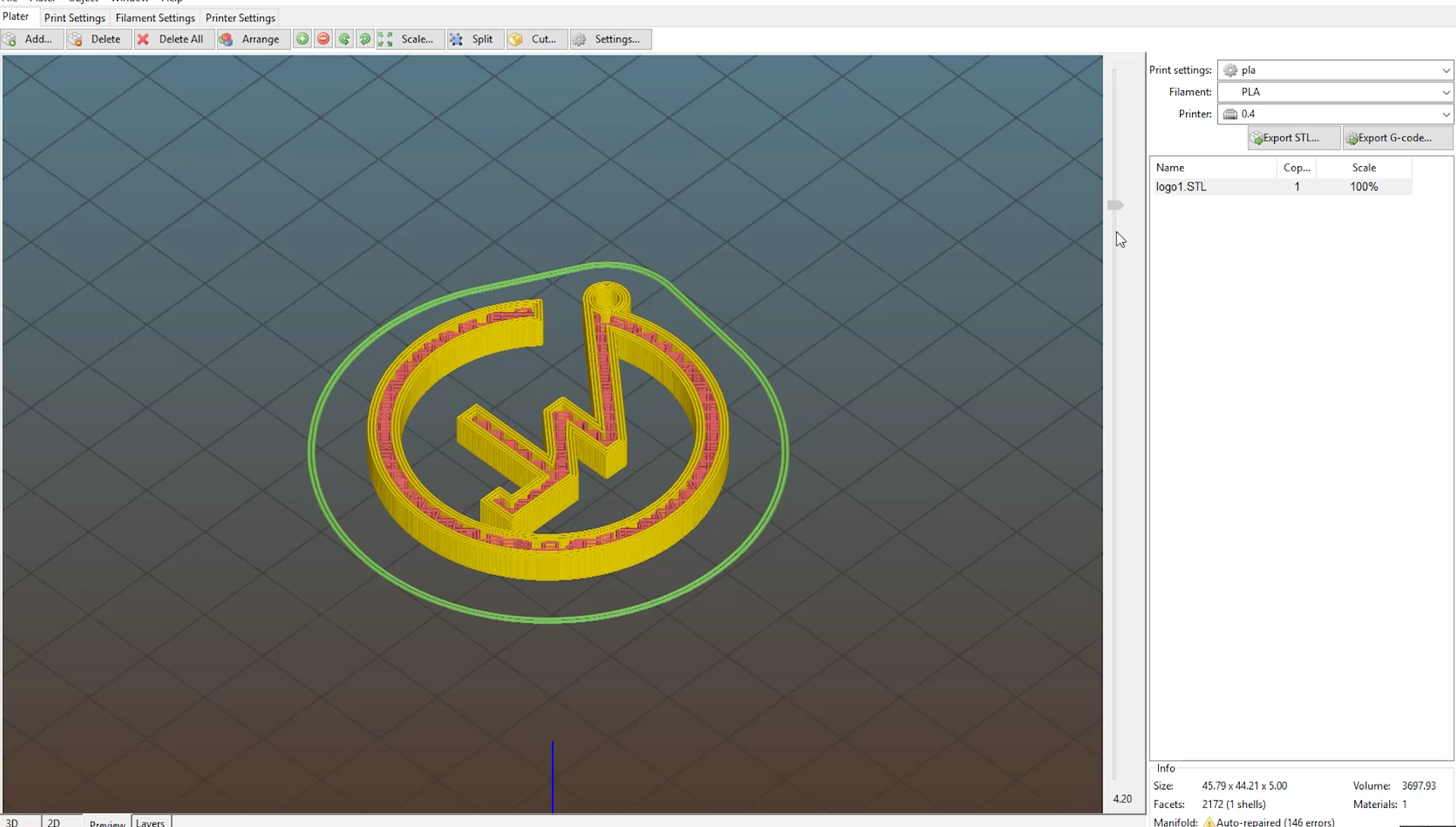
Task: Click the Volume value 3697.93
Action: (x=1419, y=786)
